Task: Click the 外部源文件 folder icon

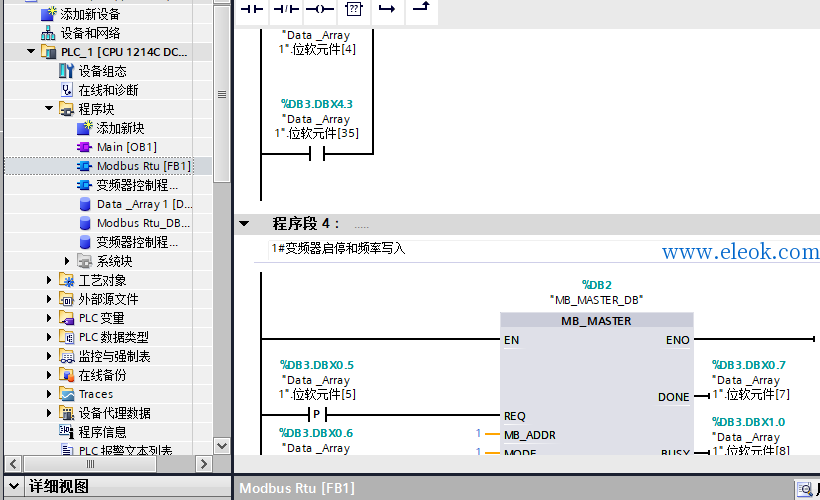Action: tap(66, 299)
